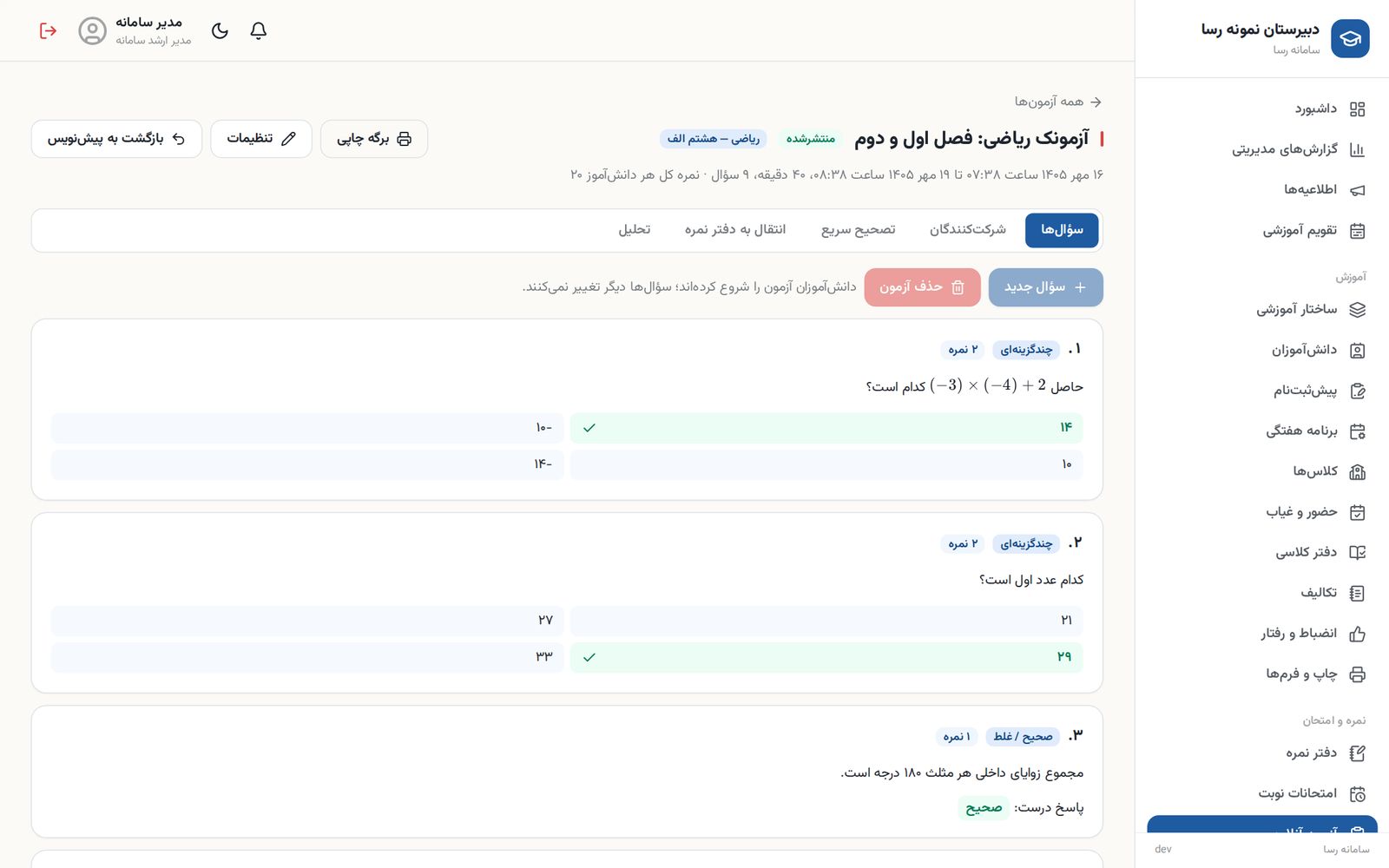
Task: Open the تصحیح سریع tab
Action: coord(858,230)
